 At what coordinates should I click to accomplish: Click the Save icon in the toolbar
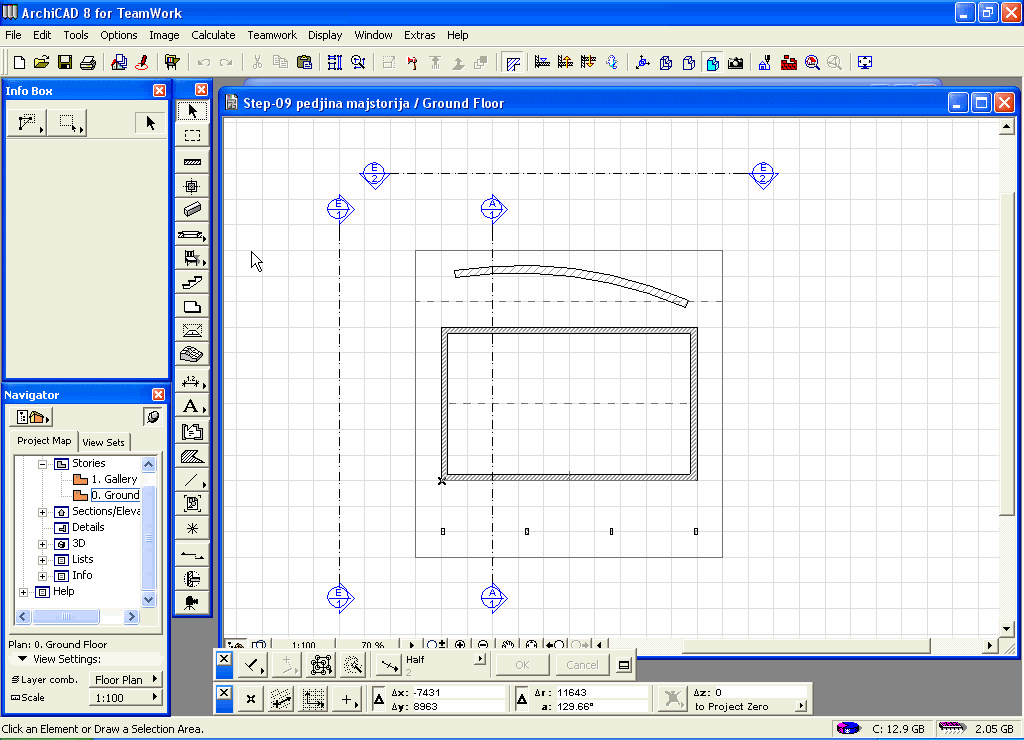click(x=65, y=63)
